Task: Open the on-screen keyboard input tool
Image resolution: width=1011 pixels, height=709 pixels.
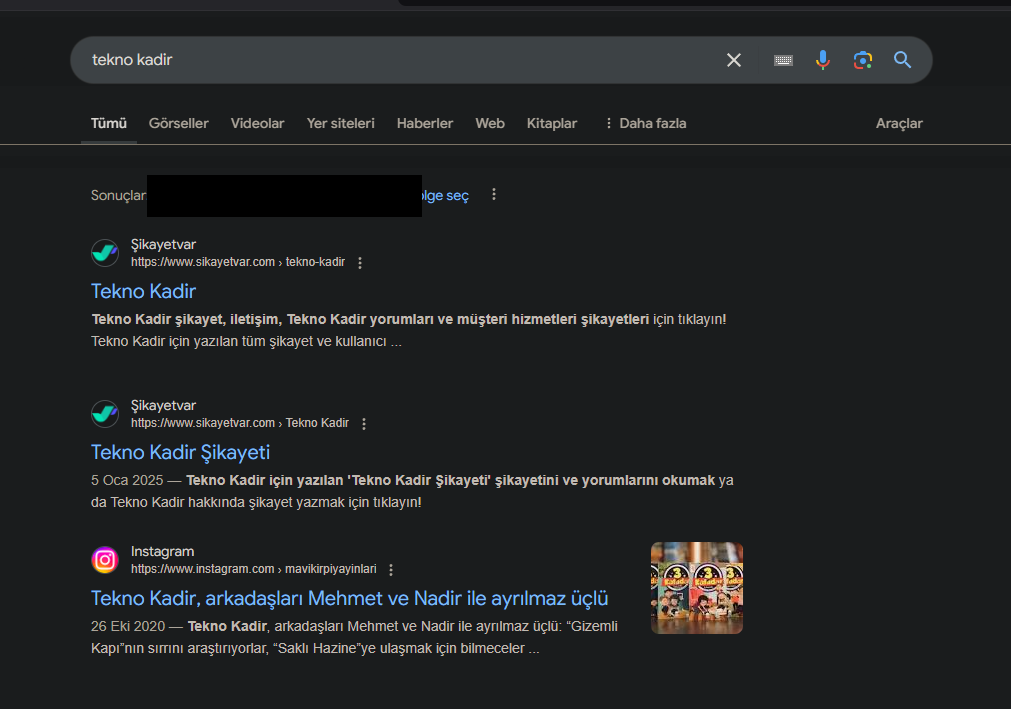Action: tap(783, 60)
